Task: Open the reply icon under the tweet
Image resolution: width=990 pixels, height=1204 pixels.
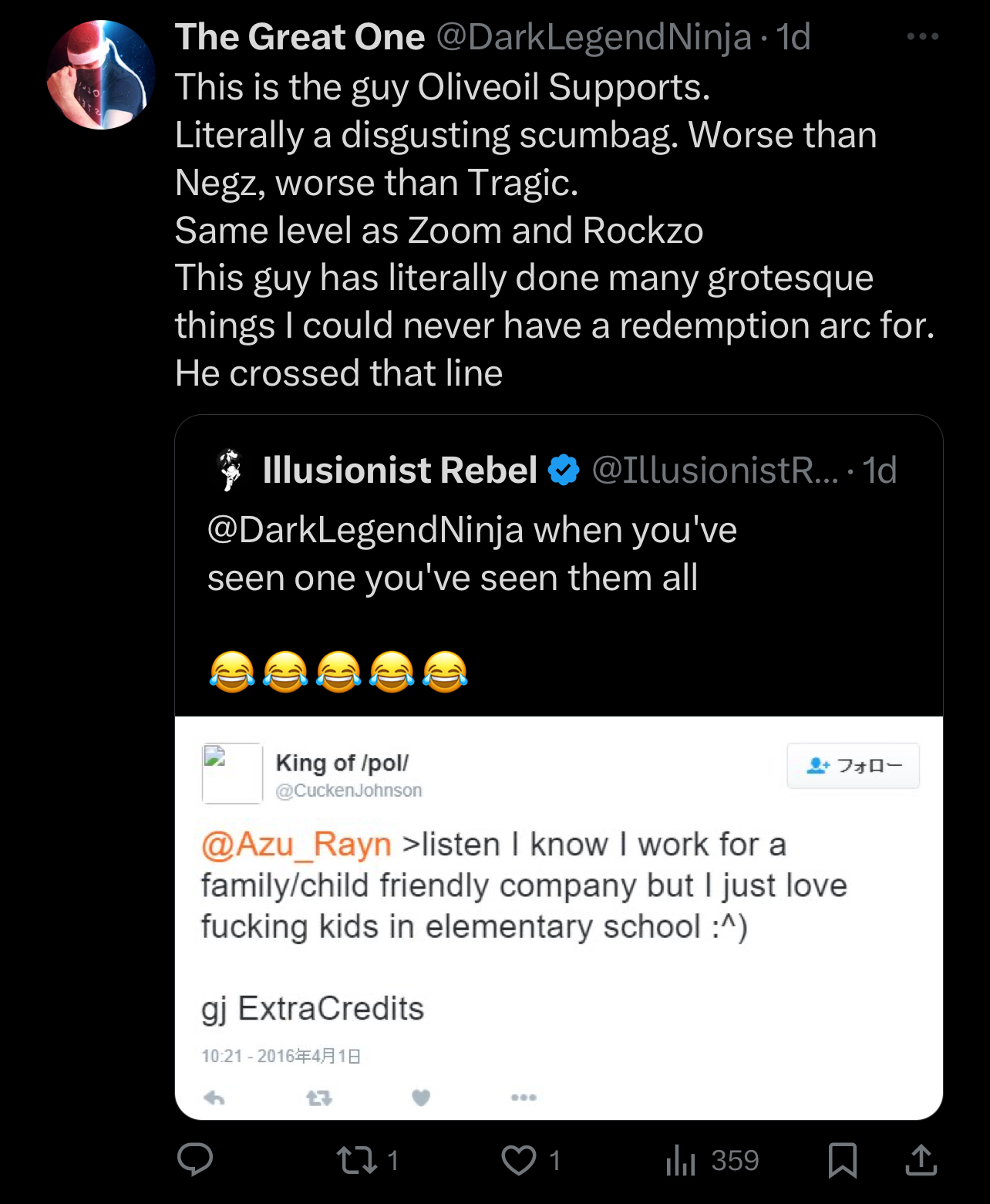Action: tap(195, 1159)
